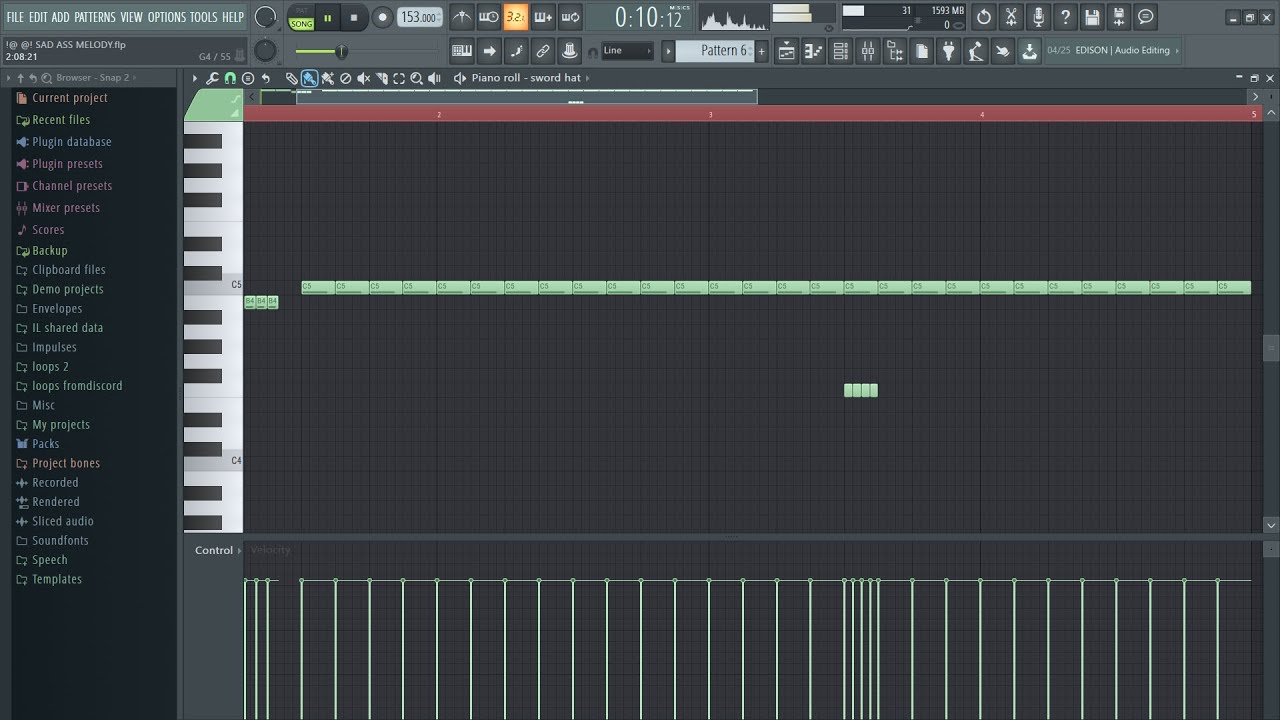Toggle the step editing arrow button
Screen dimensions: 1280x720
[x=489, y=51]
